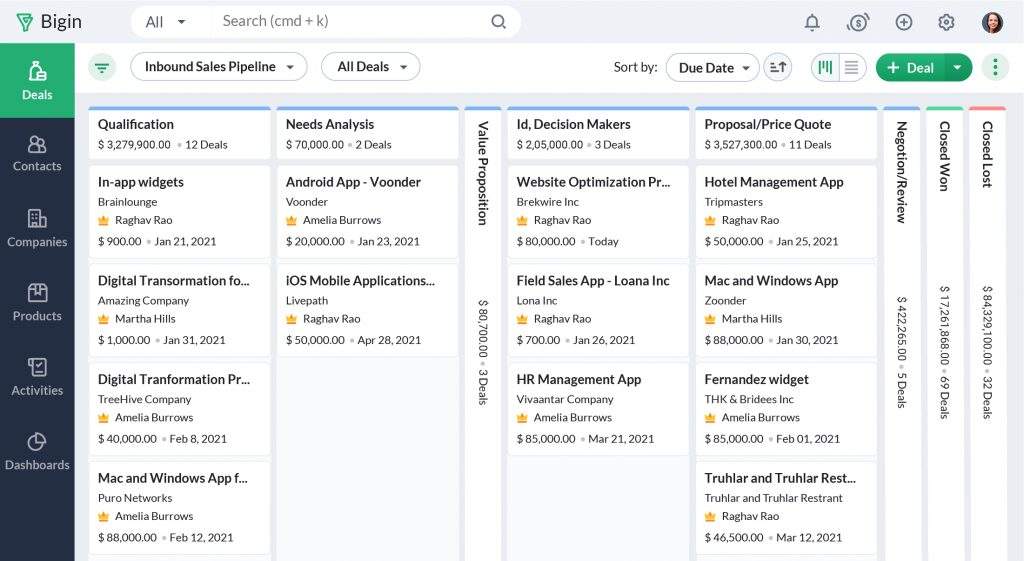Click the $ 88,000.00 amount on Zoonder card
1024x561 pixels.
pyautogui.click(x=734, y=340)
